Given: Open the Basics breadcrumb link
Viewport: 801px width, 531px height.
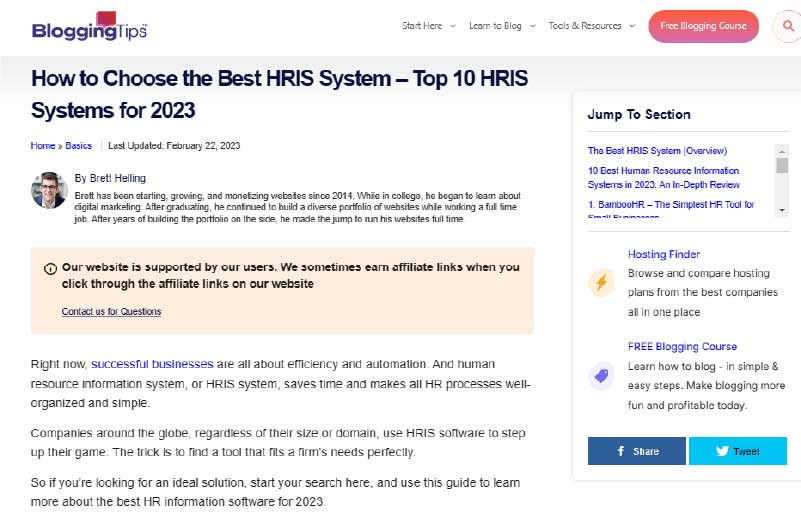Looking at the screenshot, I should [x=79, y=146].
